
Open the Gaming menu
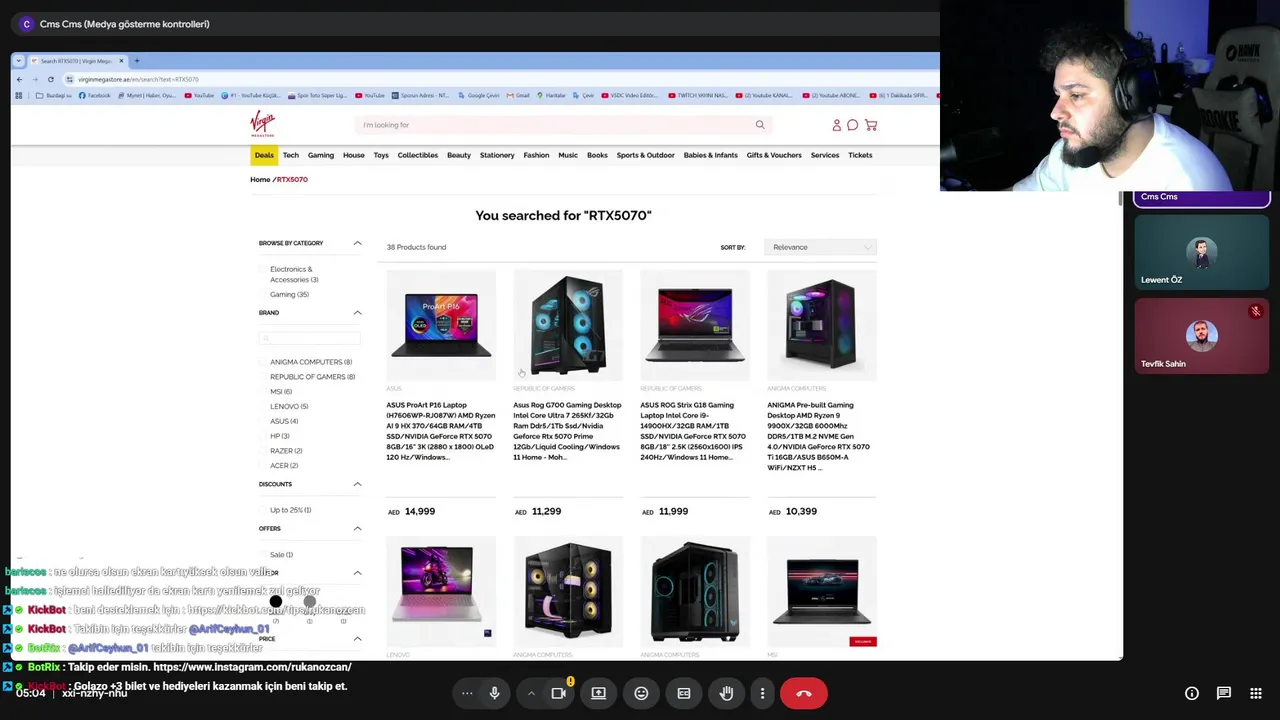pyautogui.click(x=321, y=155)
